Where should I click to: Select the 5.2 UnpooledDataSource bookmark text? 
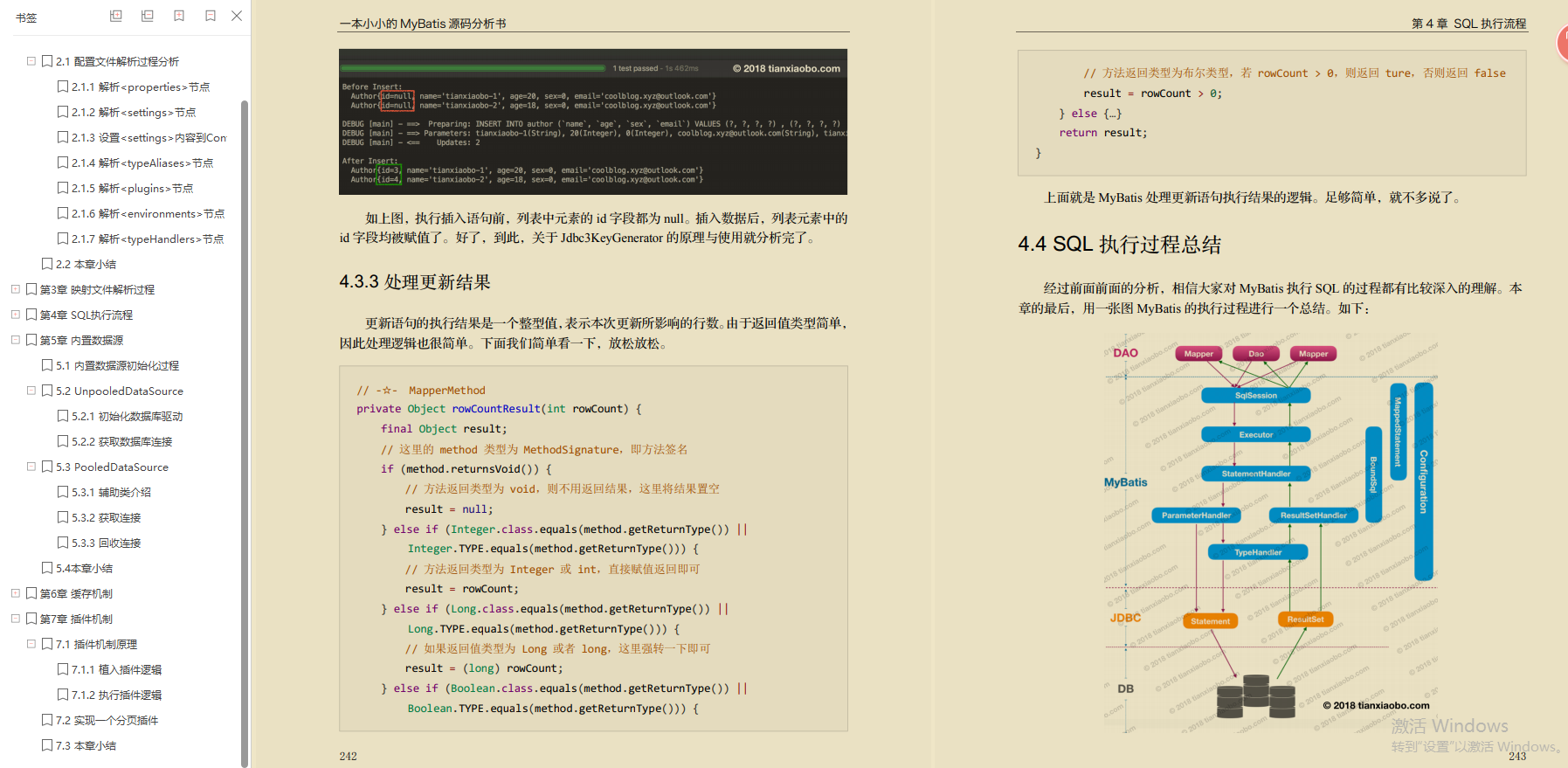(x=120, y=391)
